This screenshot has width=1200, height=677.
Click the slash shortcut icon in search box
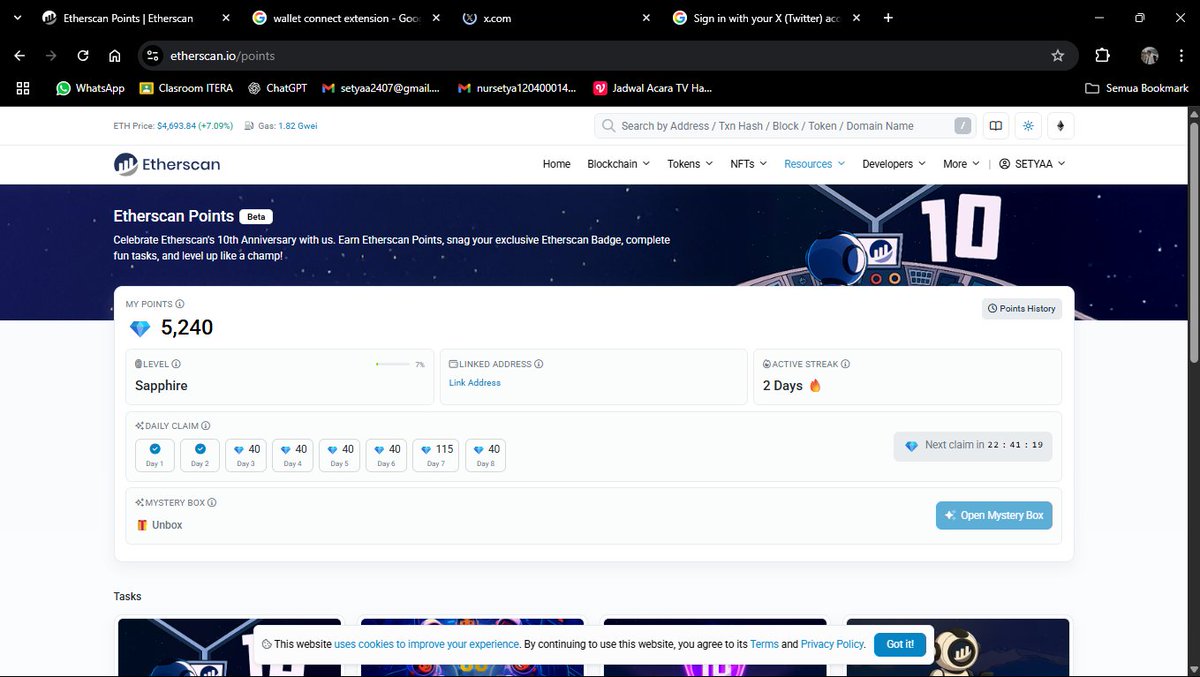point(962,126)
